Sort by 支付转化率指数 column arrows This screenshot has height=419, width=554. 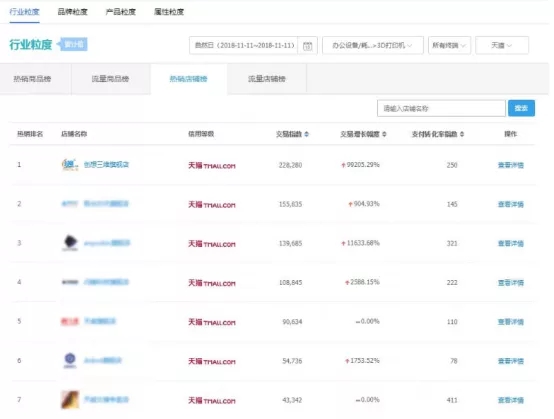point(462,134)
